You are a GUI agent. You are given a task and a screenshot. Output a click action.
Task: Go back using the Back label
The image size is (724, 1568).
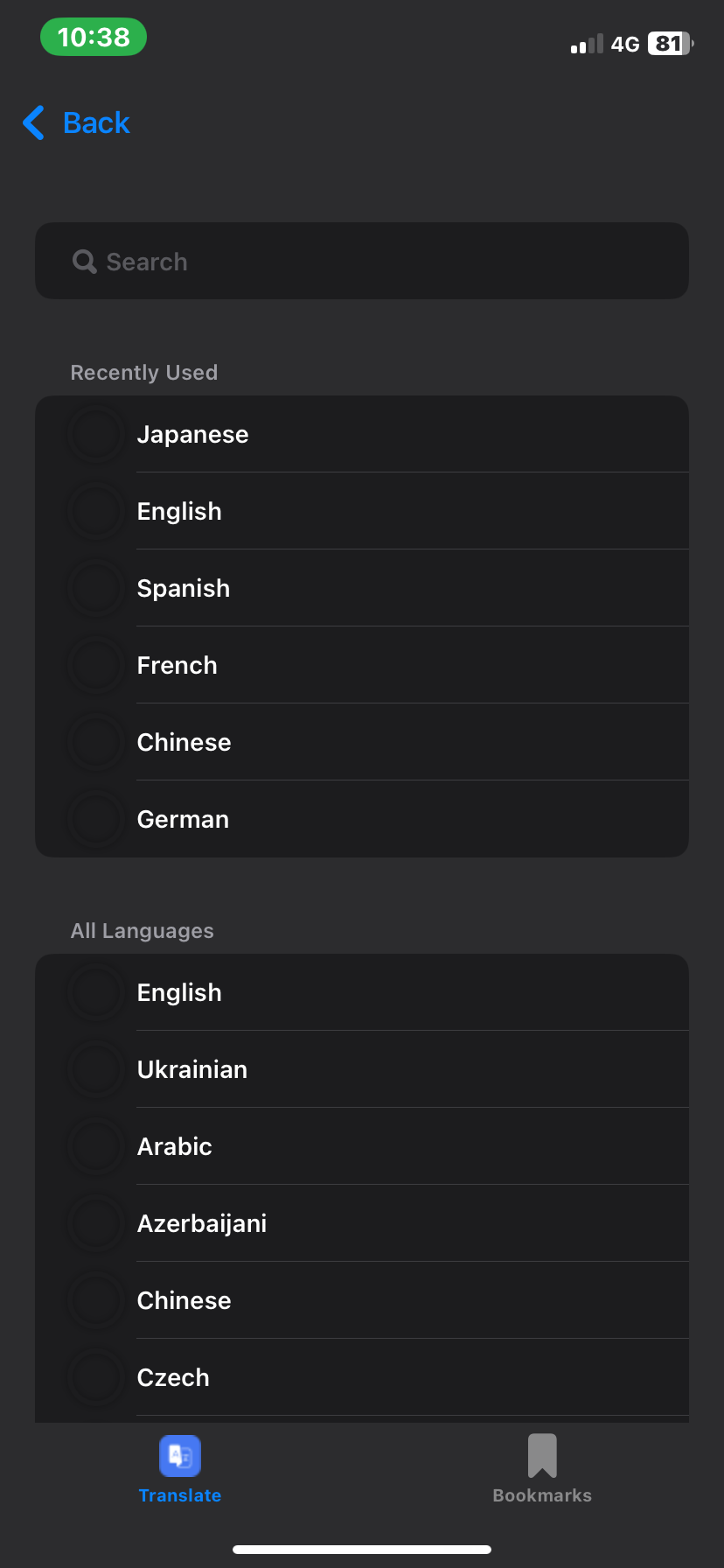point(97,123)
